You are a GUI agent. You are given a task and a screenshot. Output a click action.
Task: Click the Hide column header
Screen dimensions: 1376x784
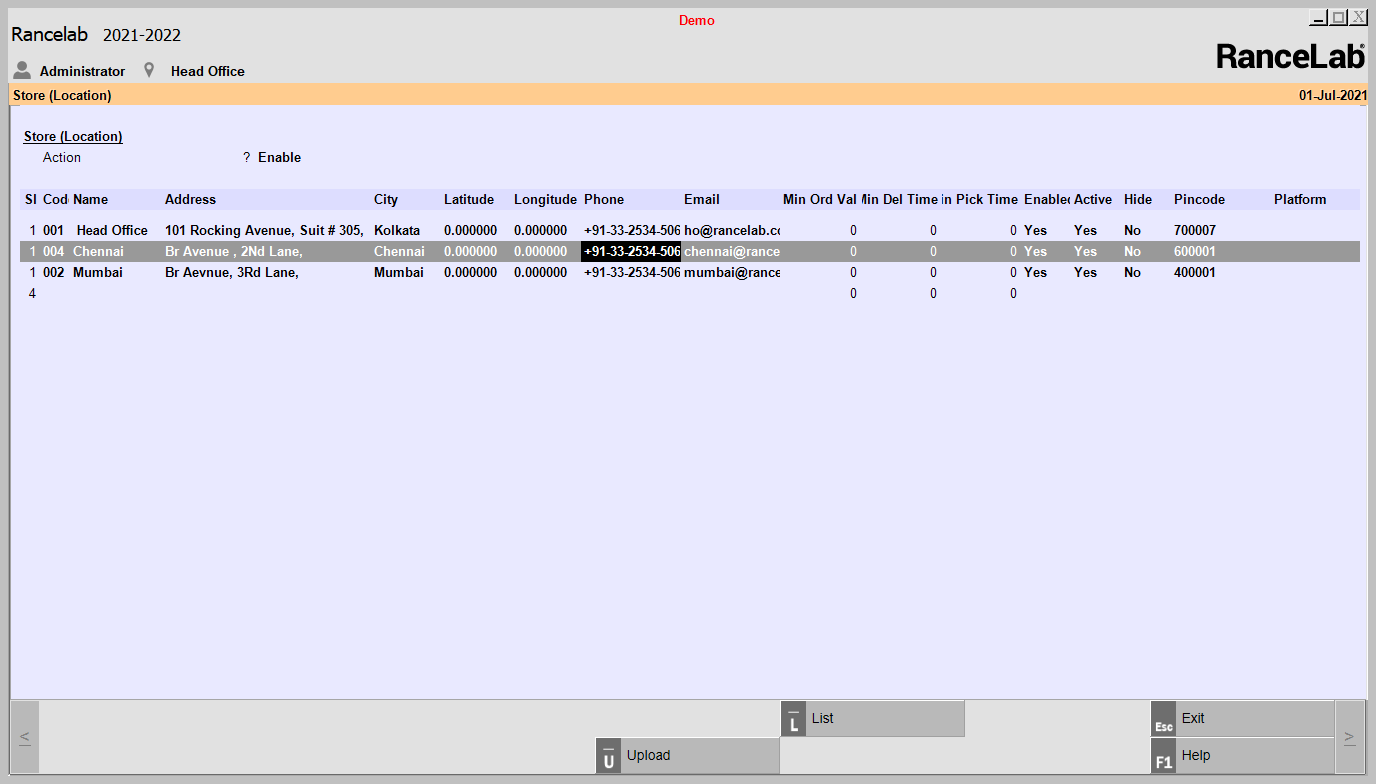click(1138, 200)
